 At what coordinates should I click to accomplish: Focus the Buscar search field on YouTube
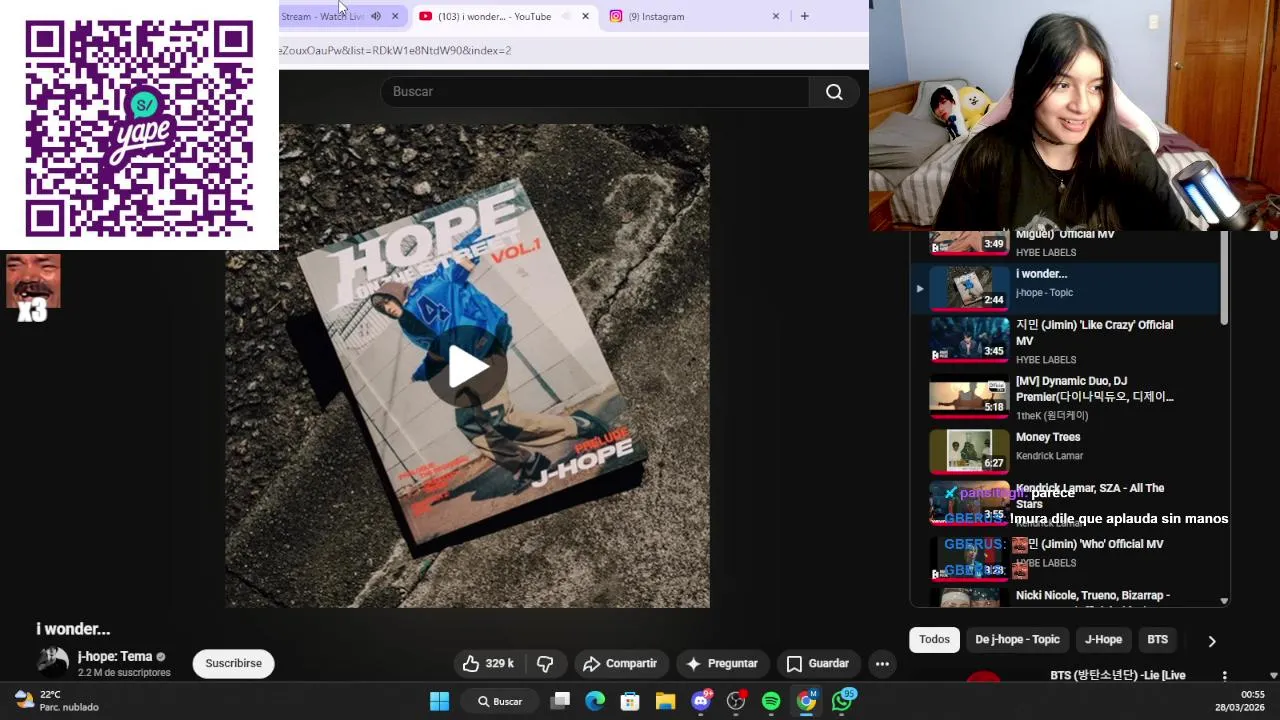coord(595,92)
